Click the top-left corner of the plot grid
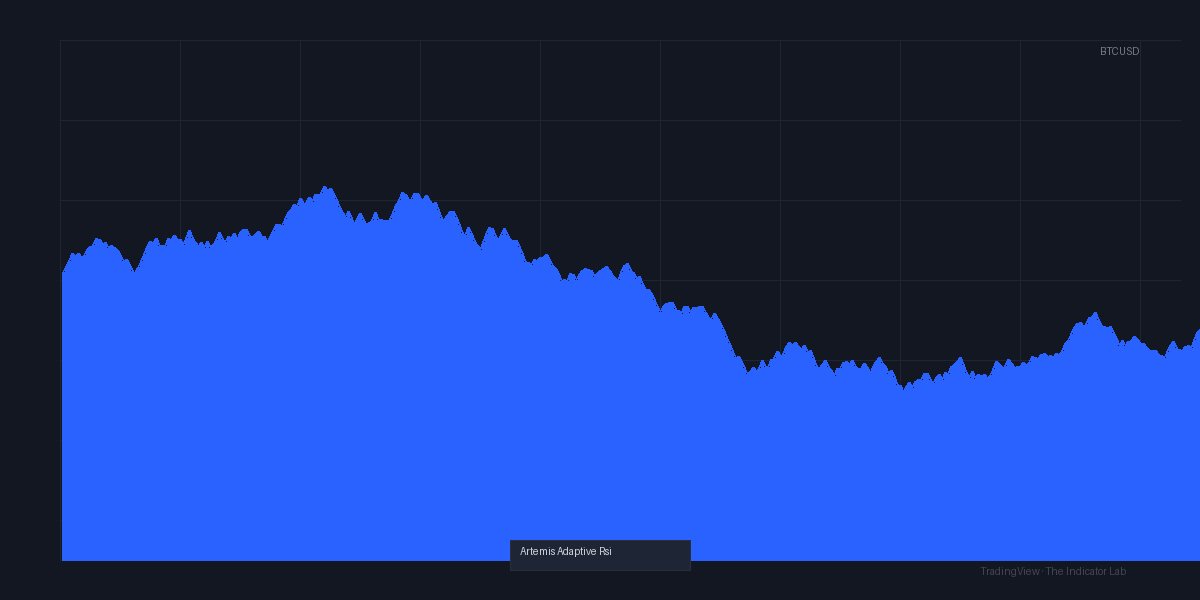 tap(60, 40)
